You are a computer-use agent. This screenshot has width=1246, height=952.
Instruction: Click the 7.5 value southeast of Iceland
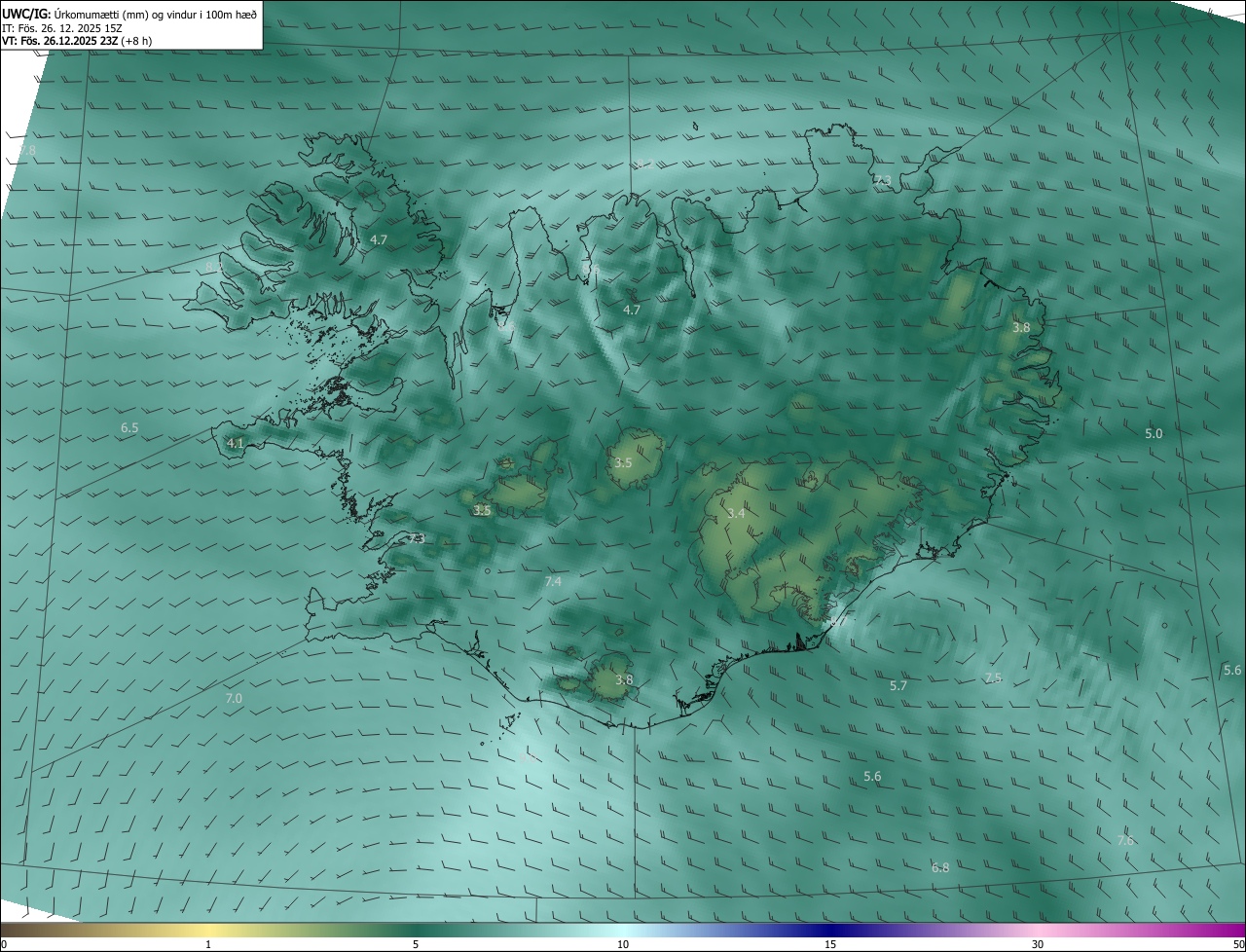[993, 677]
